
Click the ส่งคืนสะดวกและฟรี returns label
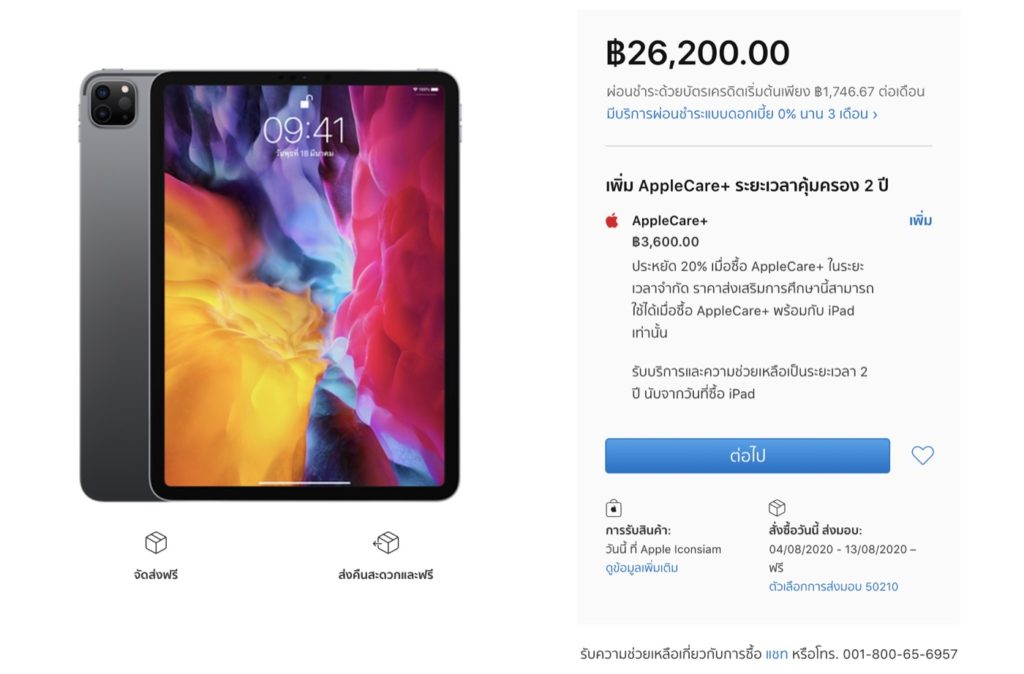pyautogui.click(x=385, y=575)
